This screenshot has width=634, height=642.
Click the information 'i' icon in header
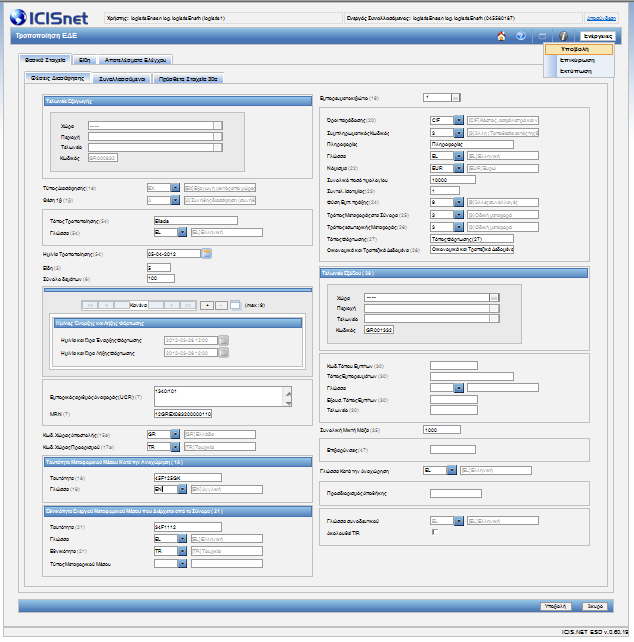pyautogui.click(x=564, y=36)
